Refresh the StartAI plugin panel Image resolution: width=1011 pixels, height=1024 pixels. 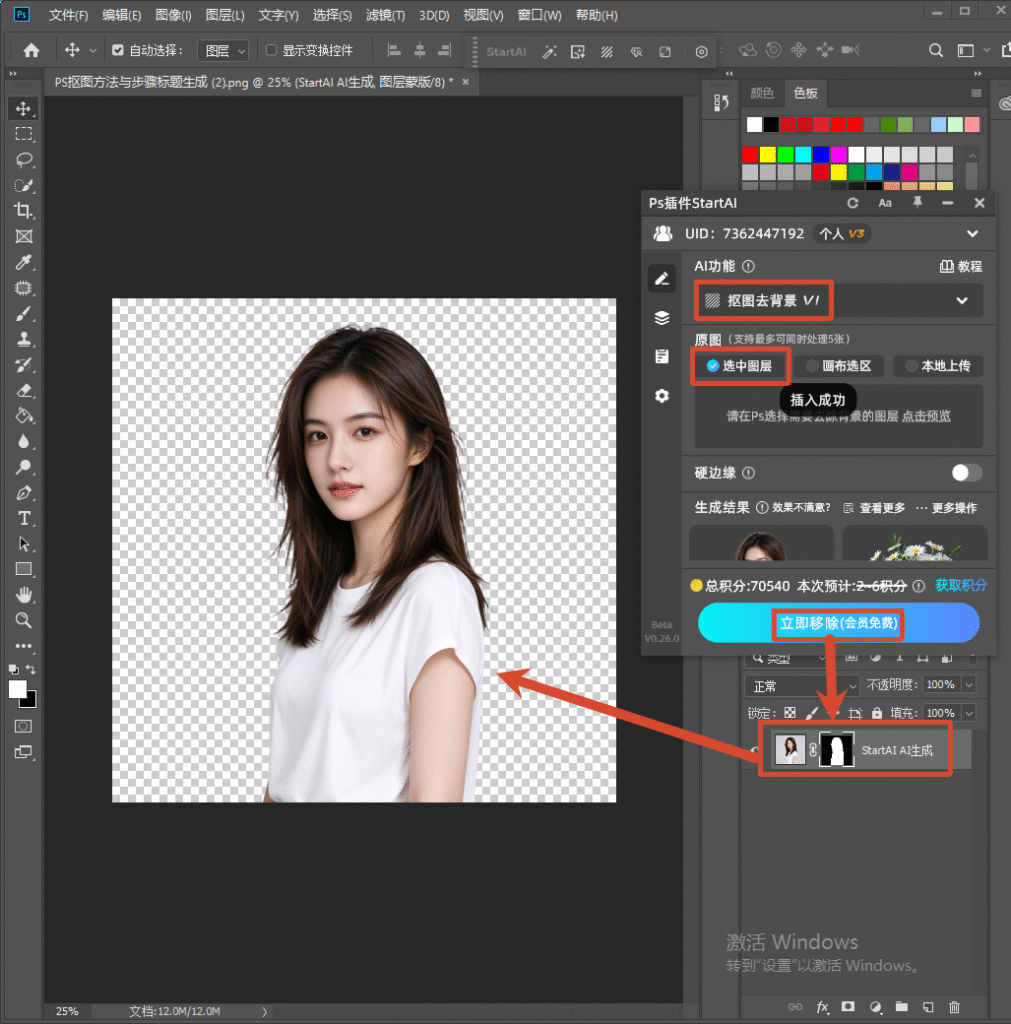[852, 203]
